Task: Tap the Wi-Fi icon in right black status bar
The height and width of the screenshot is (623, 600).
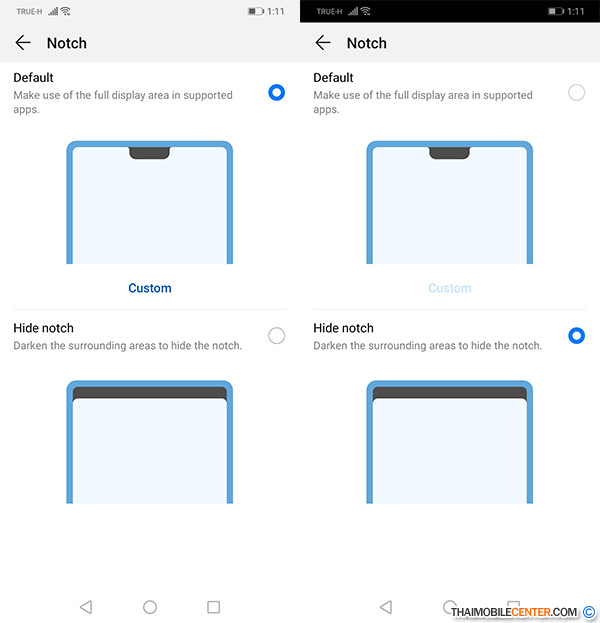Action: point(366,11)
